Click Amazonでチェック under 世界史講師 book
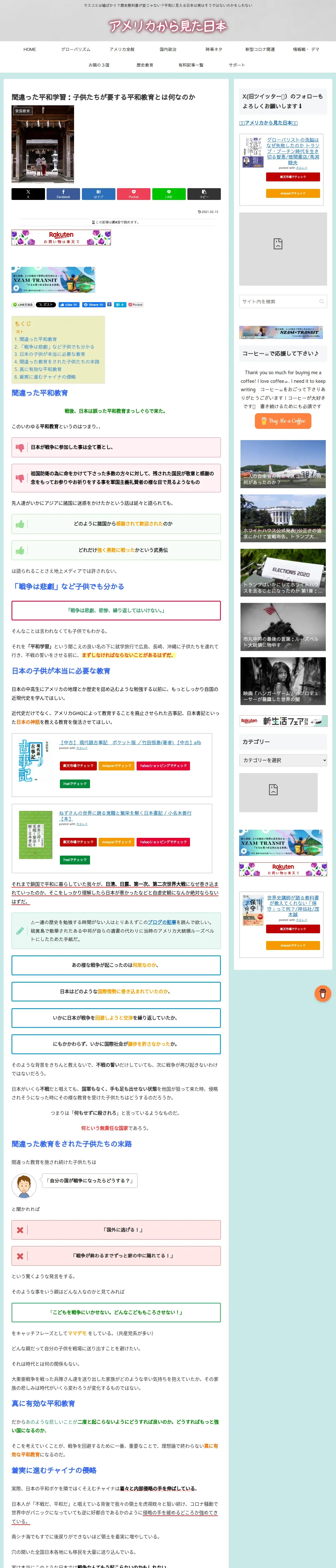Image resolution: width=336 pixels, height=1568 pixels. coord(293,945)
